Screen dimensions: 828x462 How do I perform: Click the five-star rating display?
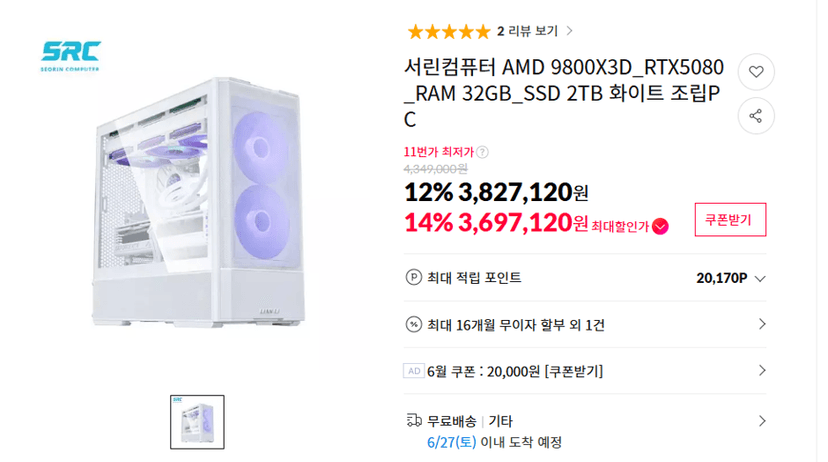[449, 32]
